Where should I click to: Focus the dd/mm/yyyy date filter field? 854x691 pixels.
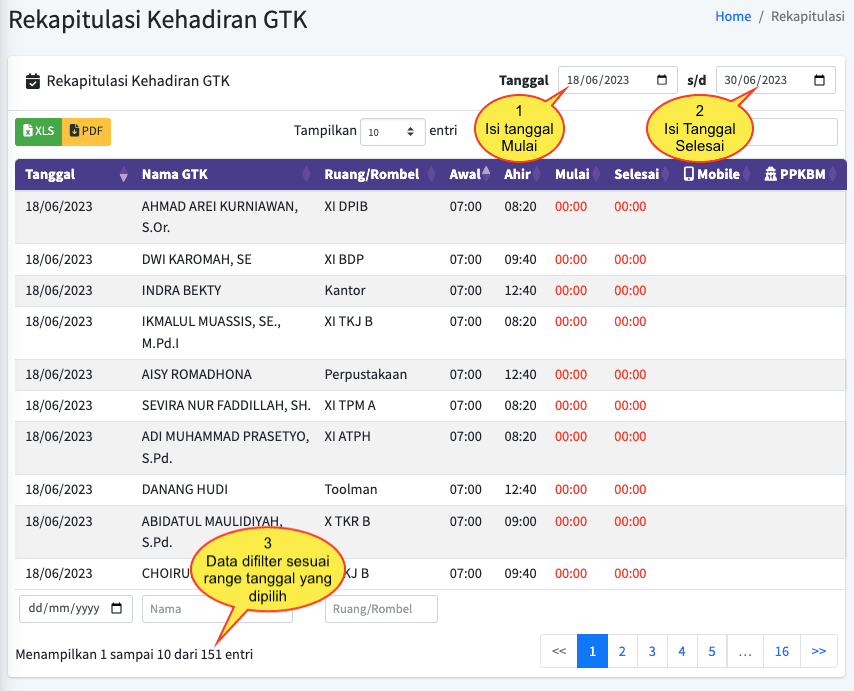click(x=76, y=609)
